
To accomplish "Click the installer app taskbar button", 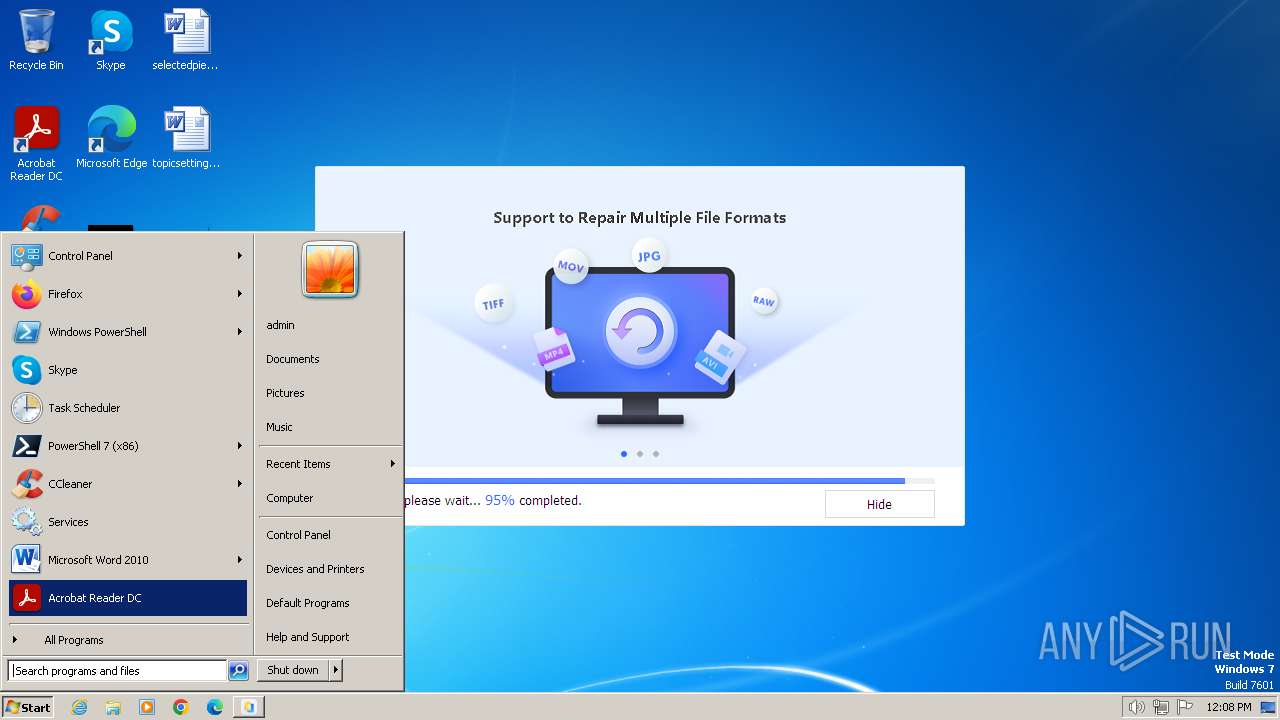I will coord(249,707).
